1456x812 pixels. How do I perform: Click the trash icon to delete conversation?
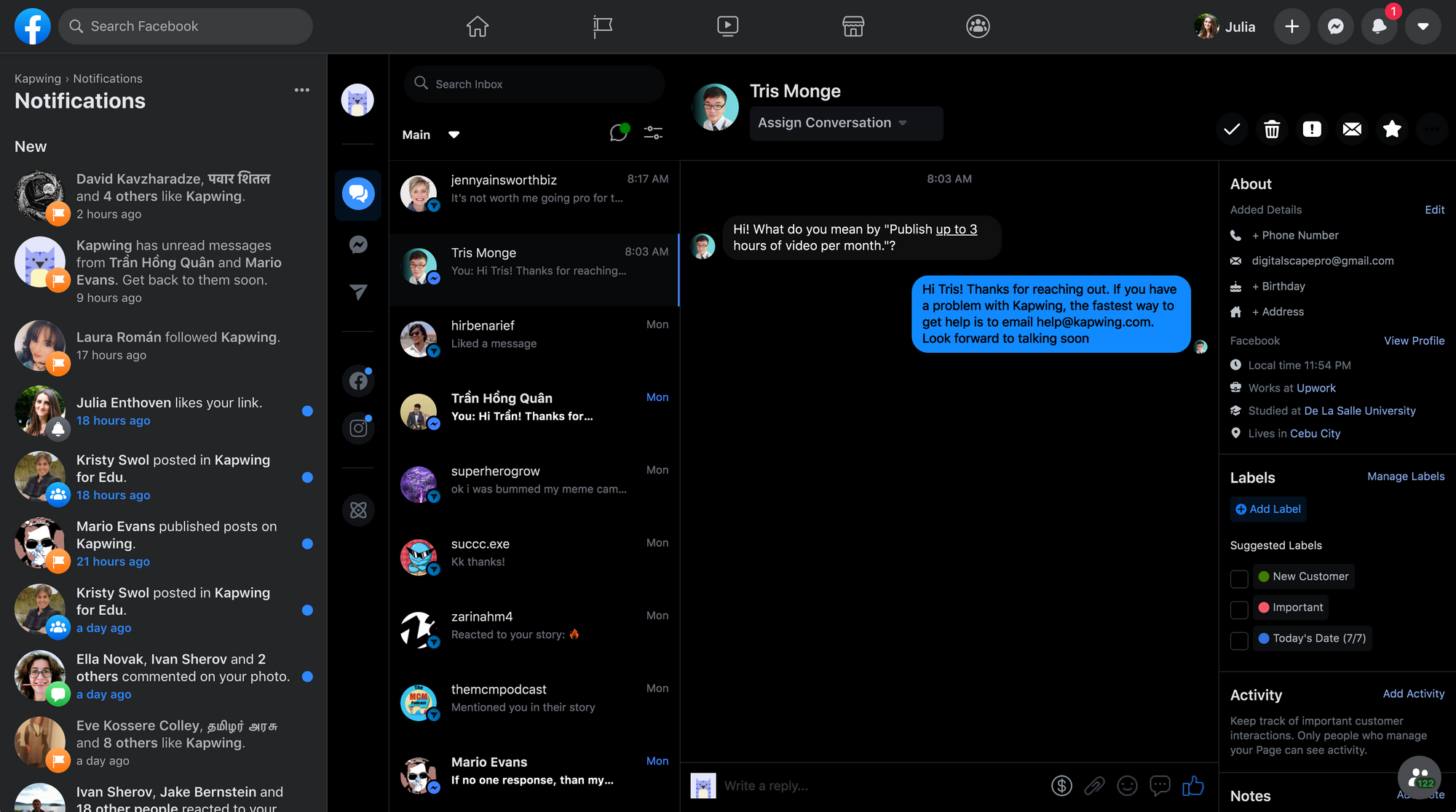click(1272, 130)
